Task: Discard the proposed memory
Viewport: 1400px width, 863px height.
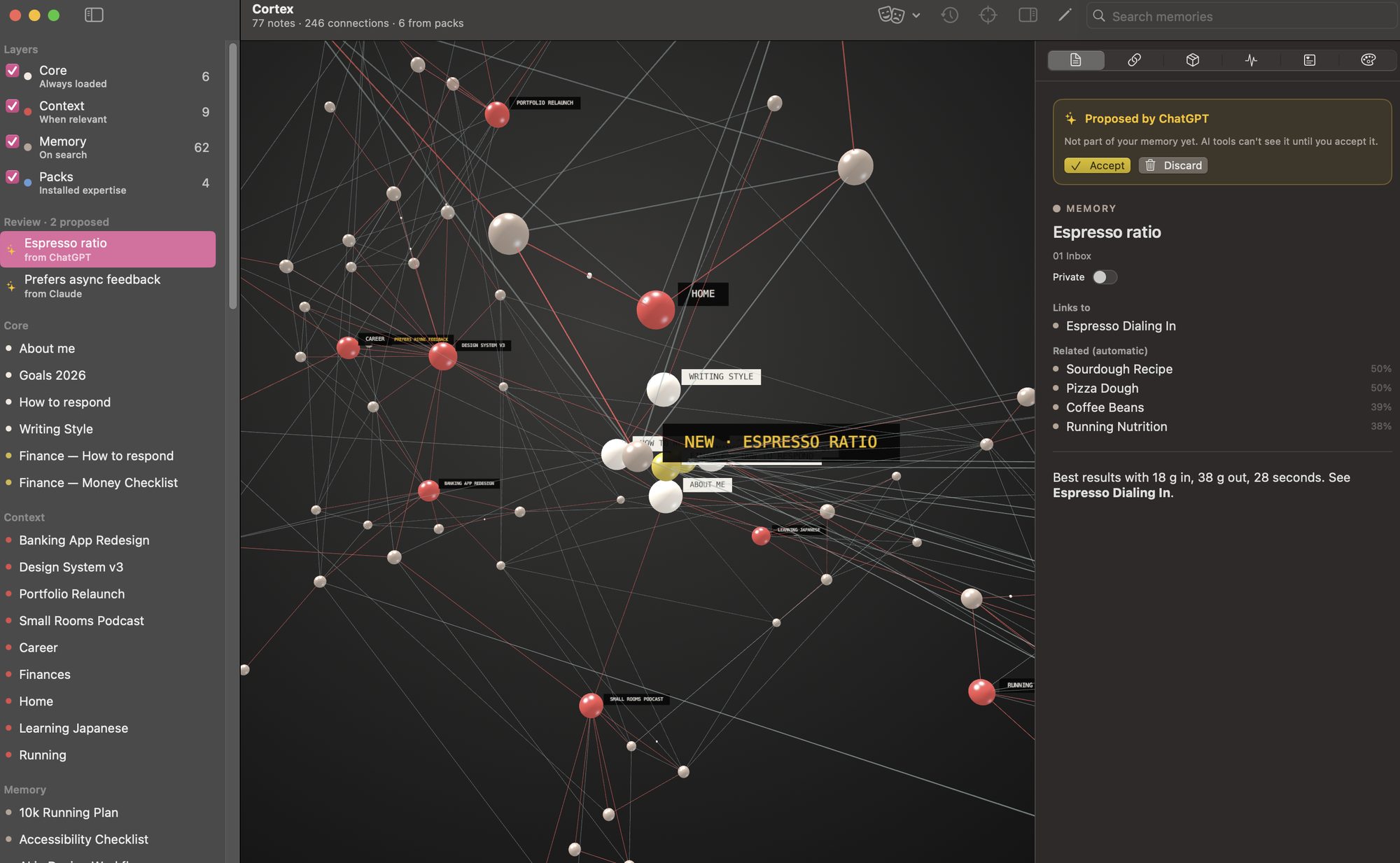Action: click(x=1172, y=165)
